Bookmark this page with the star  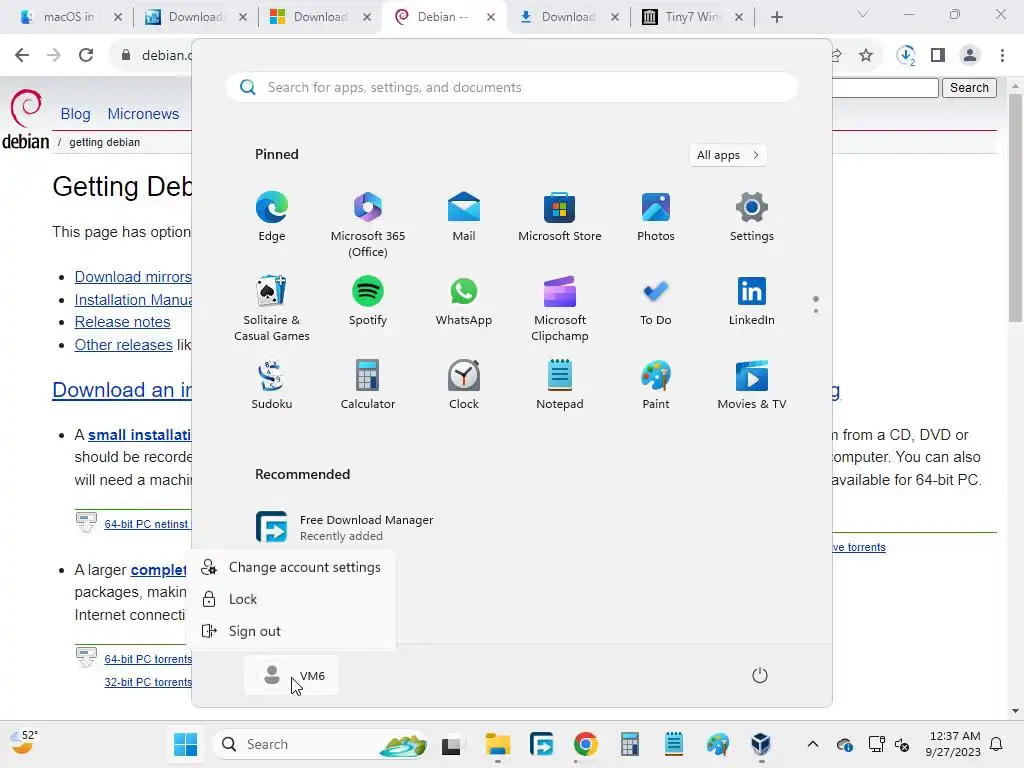866,56
